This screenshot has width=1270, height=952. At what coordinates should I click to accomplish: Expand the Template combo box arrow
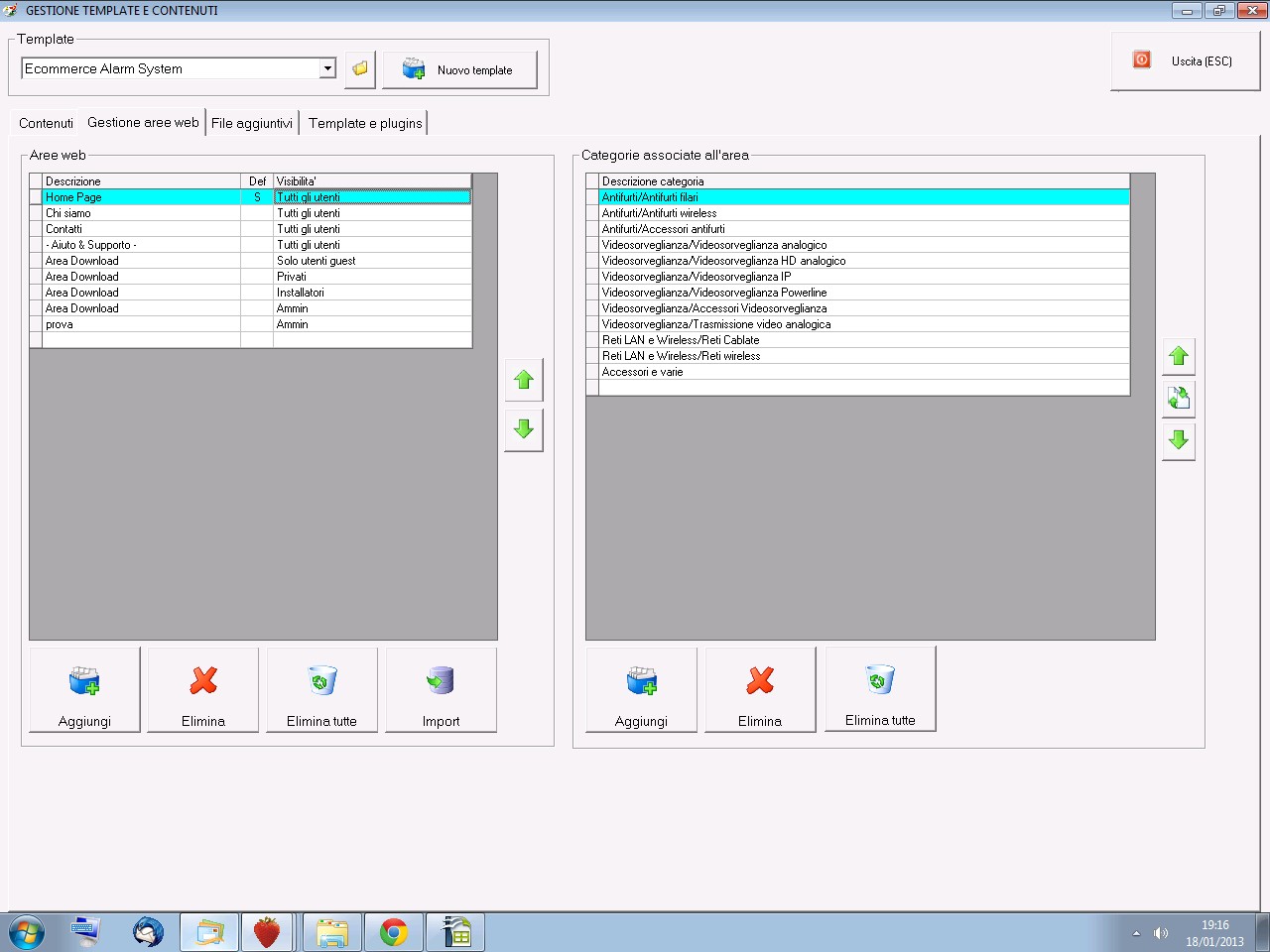click(x=327, y=68)
